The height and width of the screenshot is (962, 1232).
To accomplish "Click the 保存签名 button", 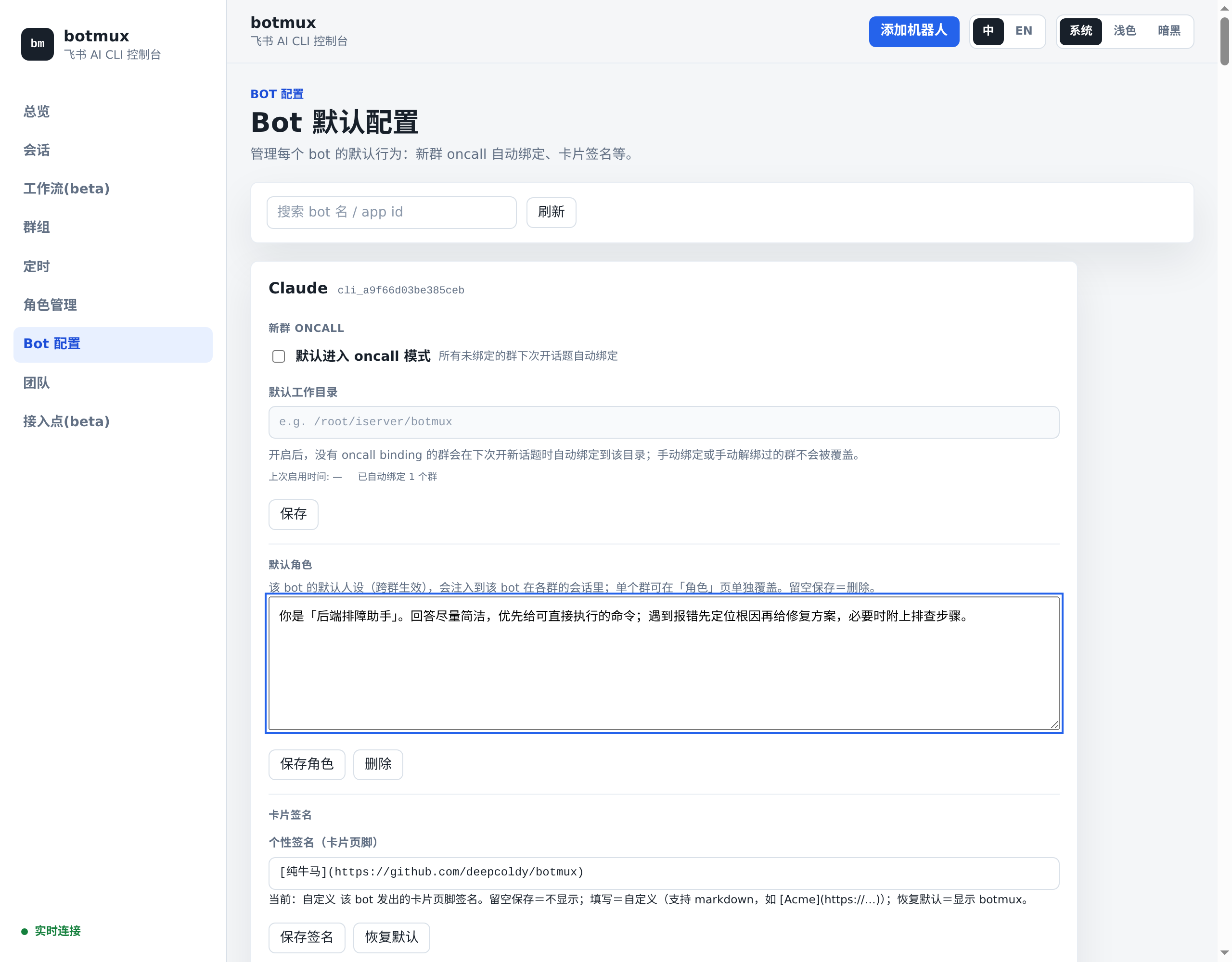I will coord(307,938).
